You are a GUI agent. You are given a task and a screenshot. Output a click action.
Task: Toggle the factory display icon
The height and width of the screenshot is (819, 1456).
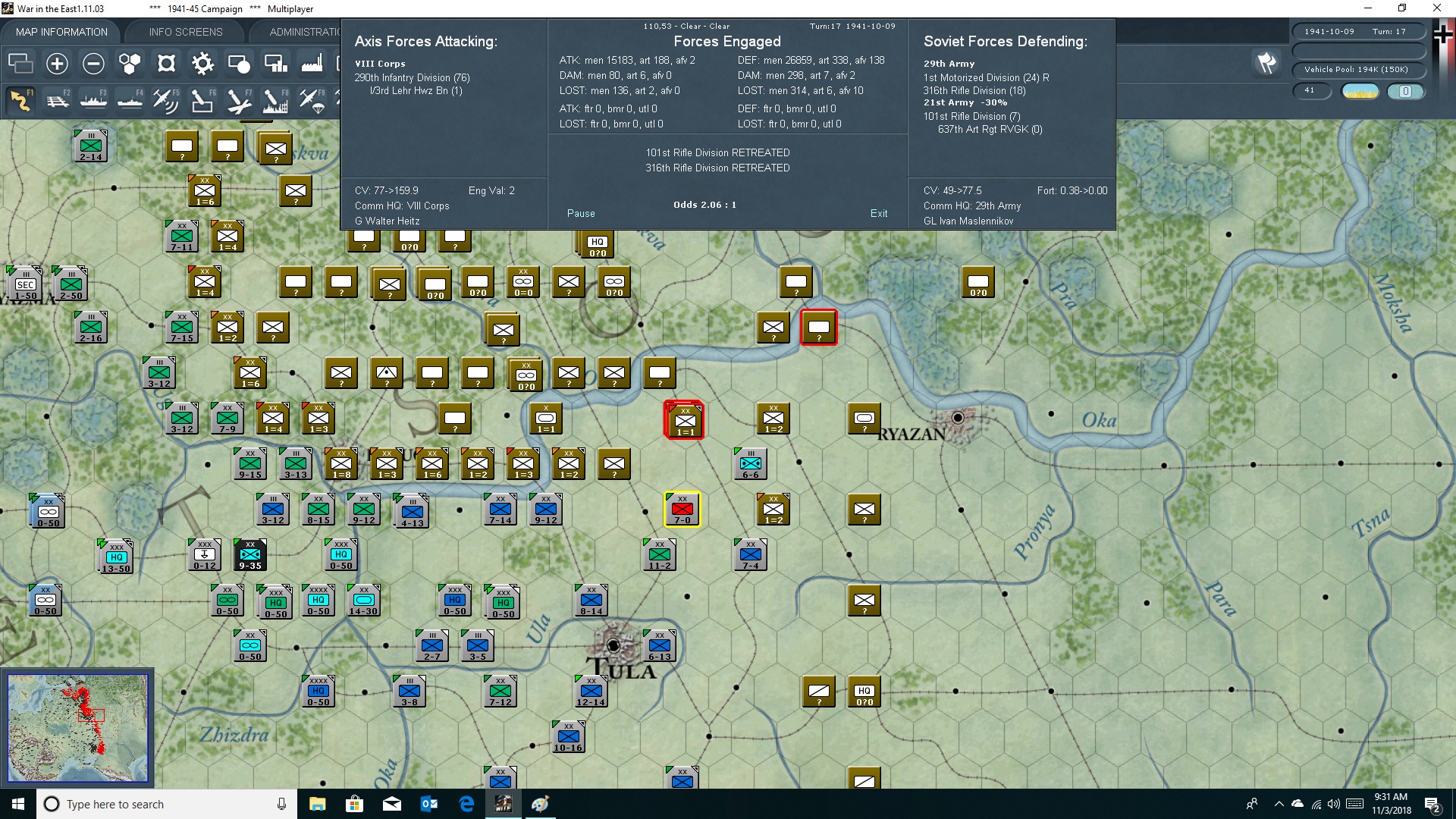point(312,64)
